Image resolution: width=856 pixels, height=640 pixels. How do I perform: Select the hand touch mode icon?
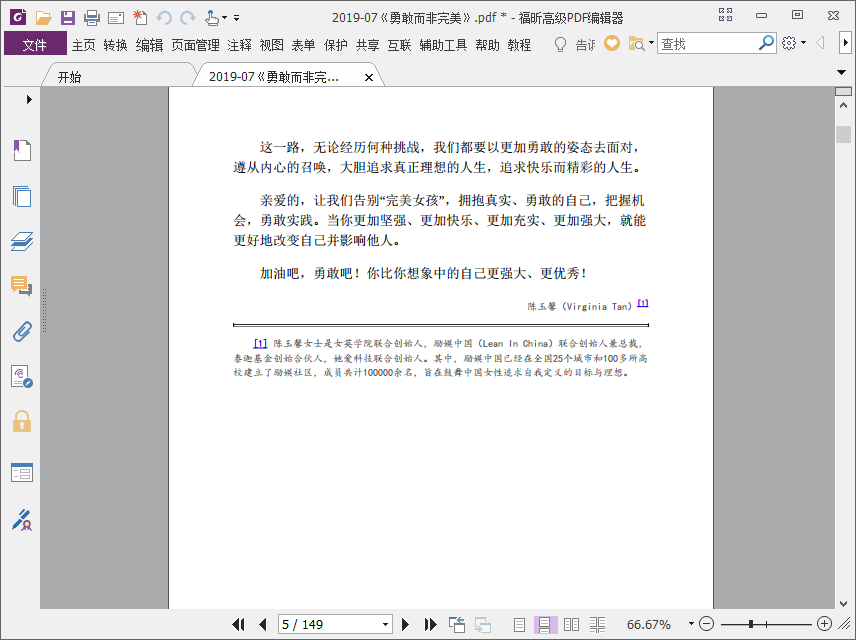(x=212, y=18)
